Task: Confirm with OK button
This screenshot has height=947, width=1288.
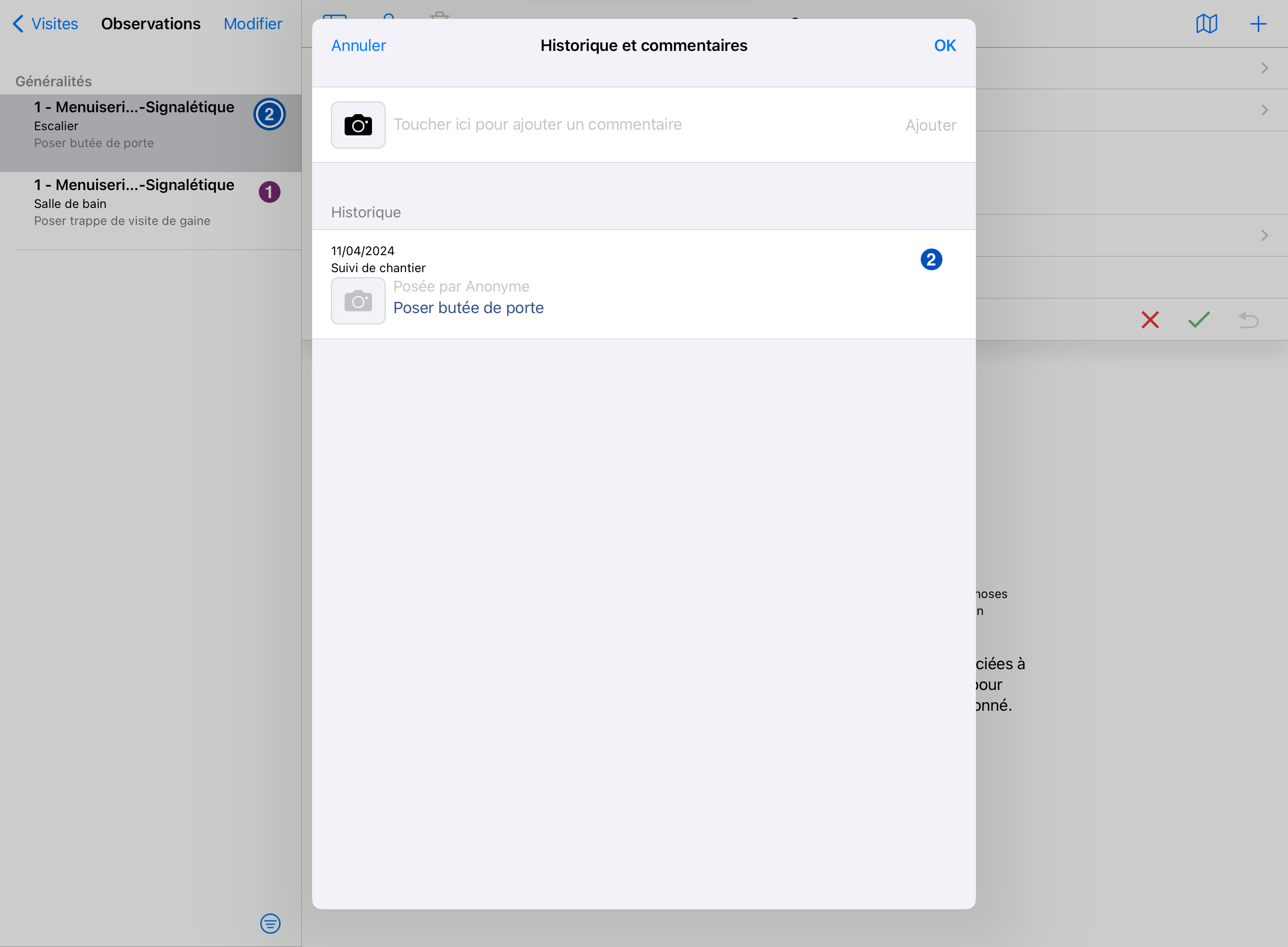Action: click(945, 45)
